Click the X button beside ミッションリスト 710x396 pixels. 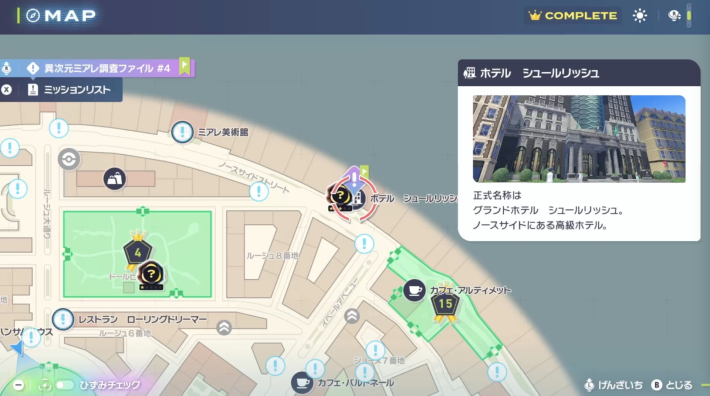6,90
